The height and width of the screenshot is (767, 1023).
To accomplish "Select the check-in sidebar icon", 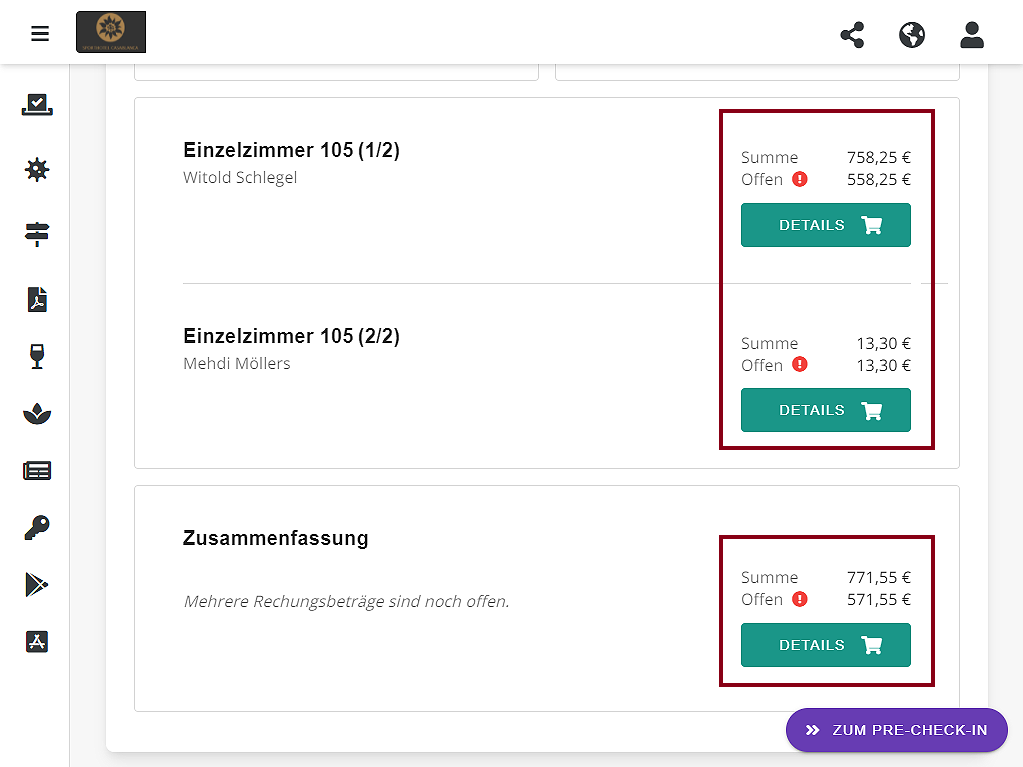I will click(36, 105).
